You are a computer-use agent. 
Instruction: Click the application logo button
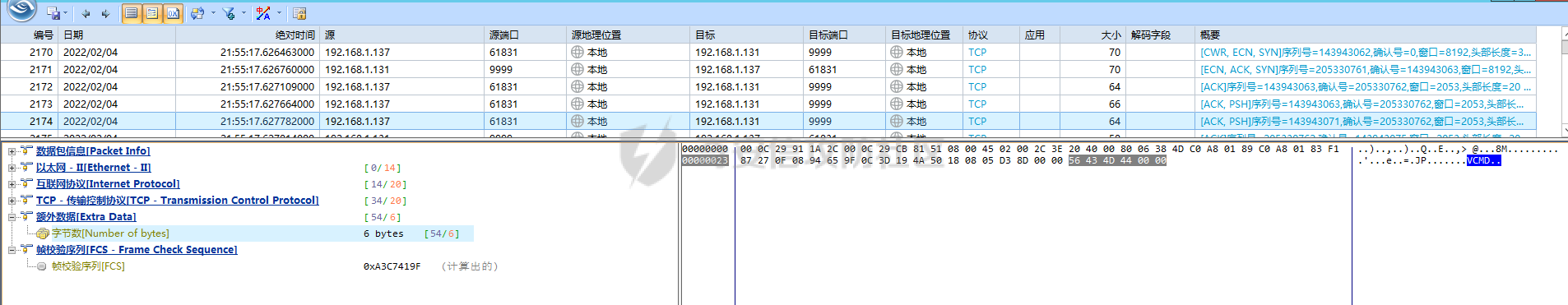pyautogui.click(x=21, y=11)
